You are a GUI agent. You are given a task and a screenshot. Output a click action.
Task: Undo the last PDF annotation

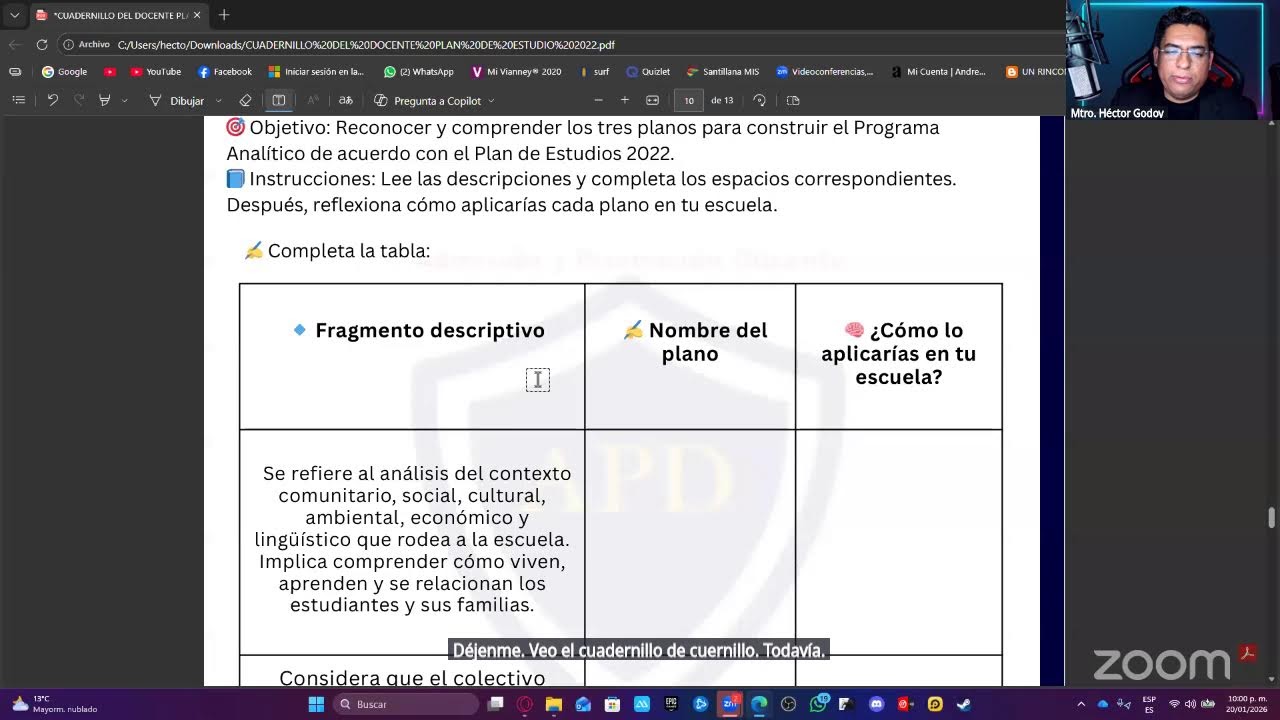[52, 100]
